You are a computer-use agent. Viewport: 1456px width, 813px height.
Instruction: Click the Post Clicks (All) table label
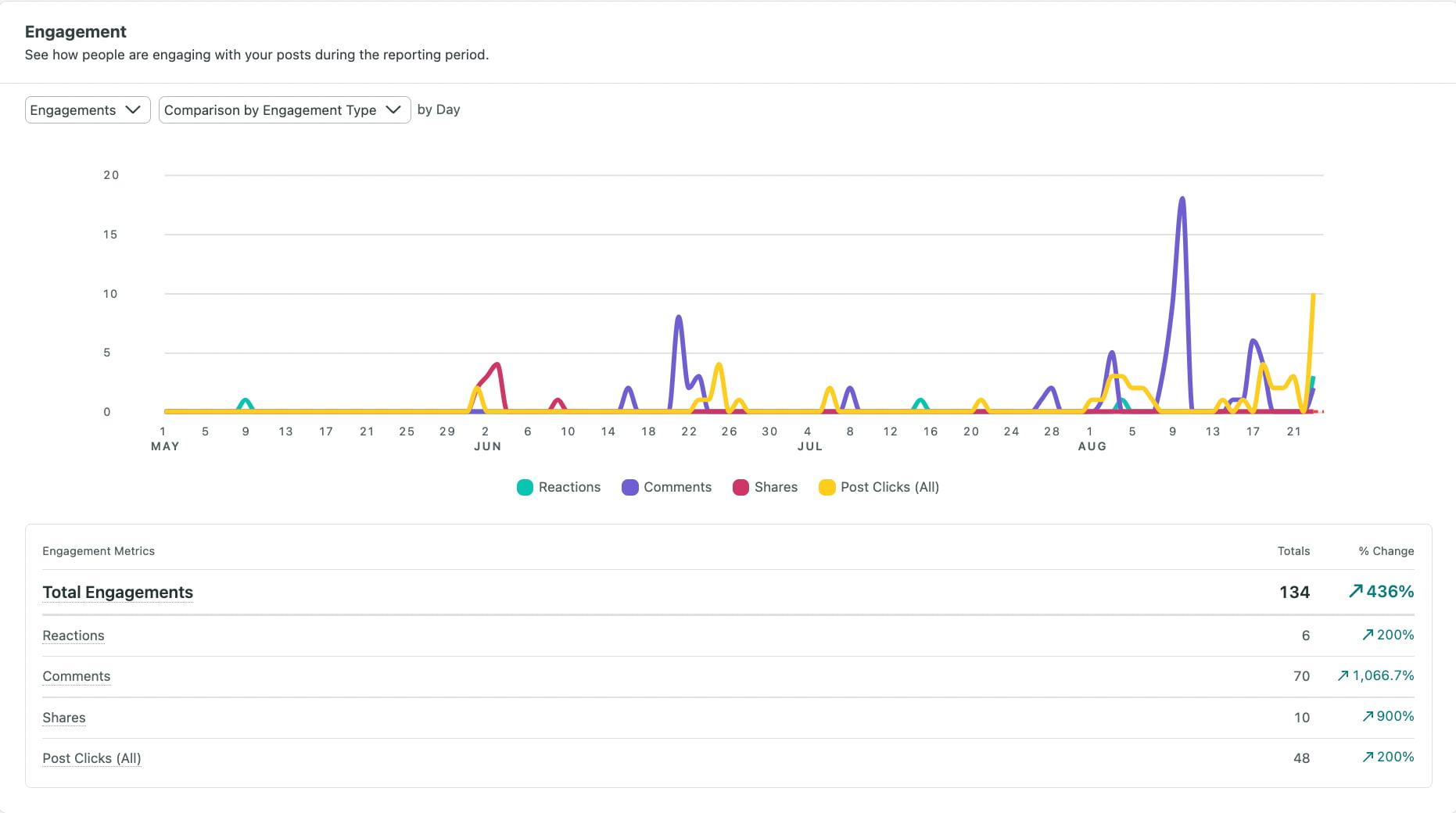[x=91, y=758]
